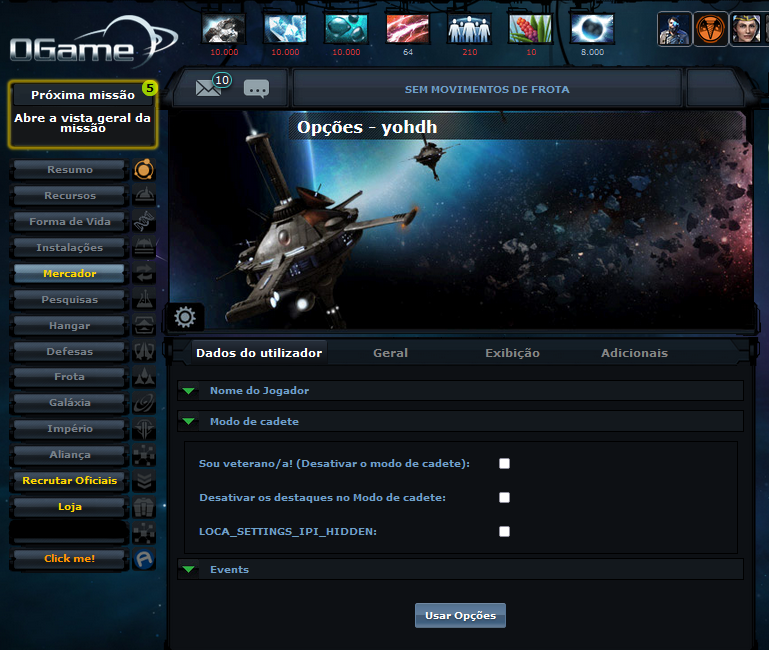Viewport: 769px width, 650px height.
Task: Open the messages envelope icon
Action: pos(208,89)
